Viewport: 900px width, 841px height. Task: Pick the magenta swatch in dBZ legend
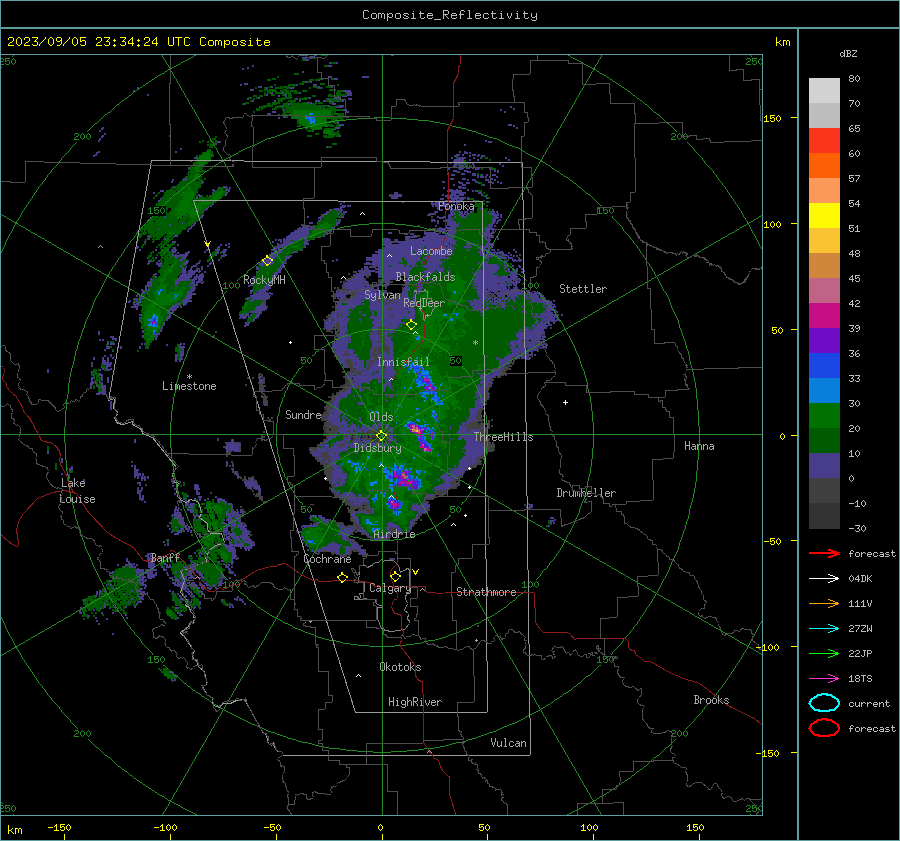(x=824, y=316)
